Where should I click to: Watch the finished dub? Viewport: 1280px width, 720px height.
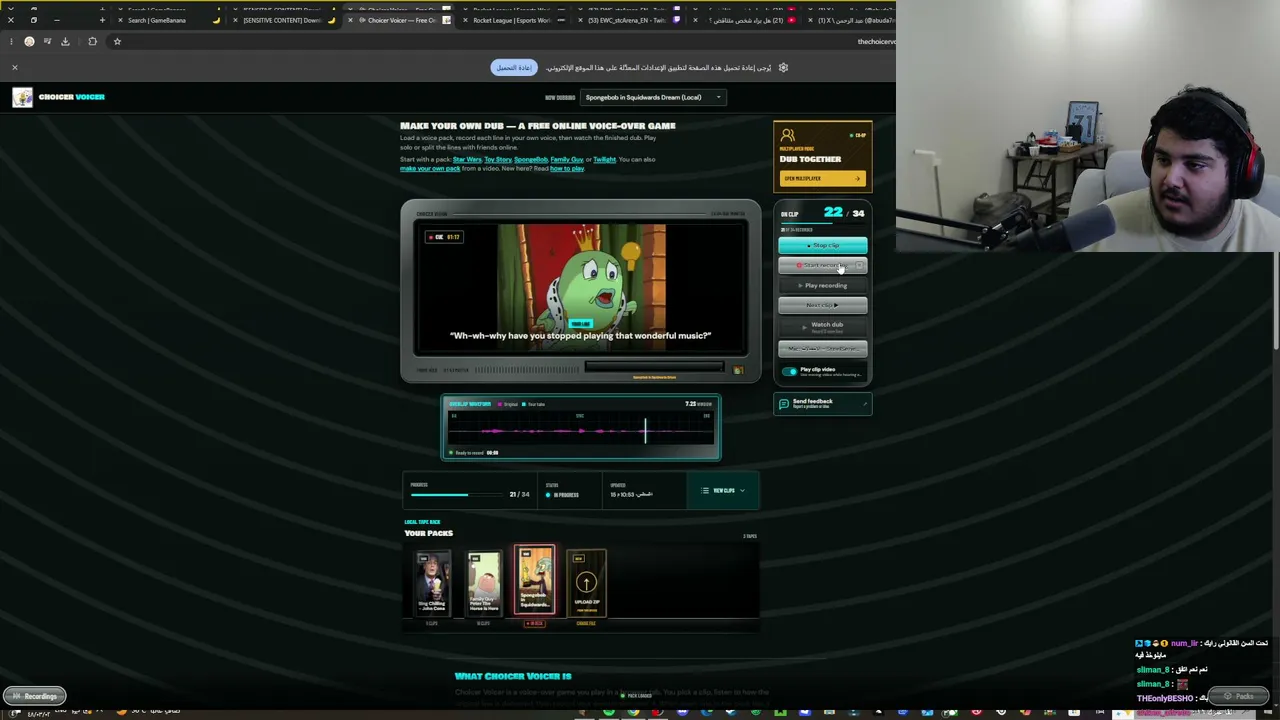coord(823,326)
